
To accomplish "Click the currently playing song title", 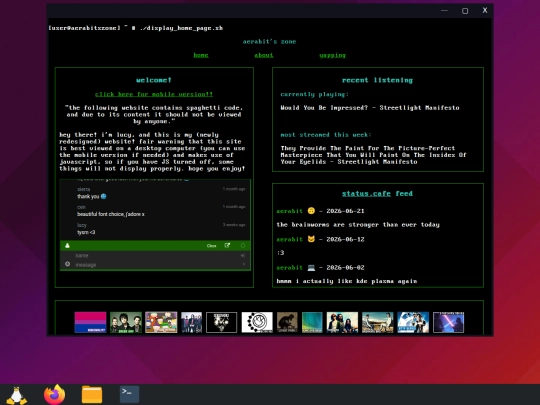I will [370, 108].
